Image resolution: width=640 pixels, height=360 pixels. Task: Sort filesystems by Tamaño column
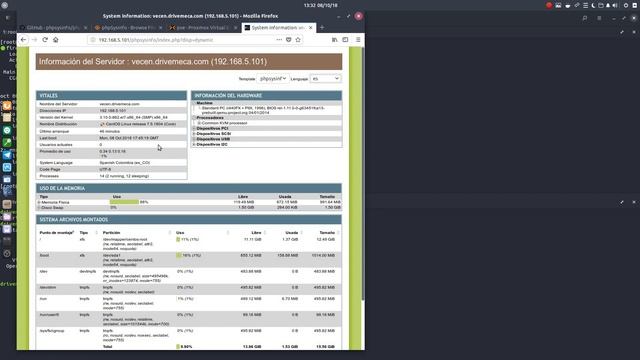point(327,233)
